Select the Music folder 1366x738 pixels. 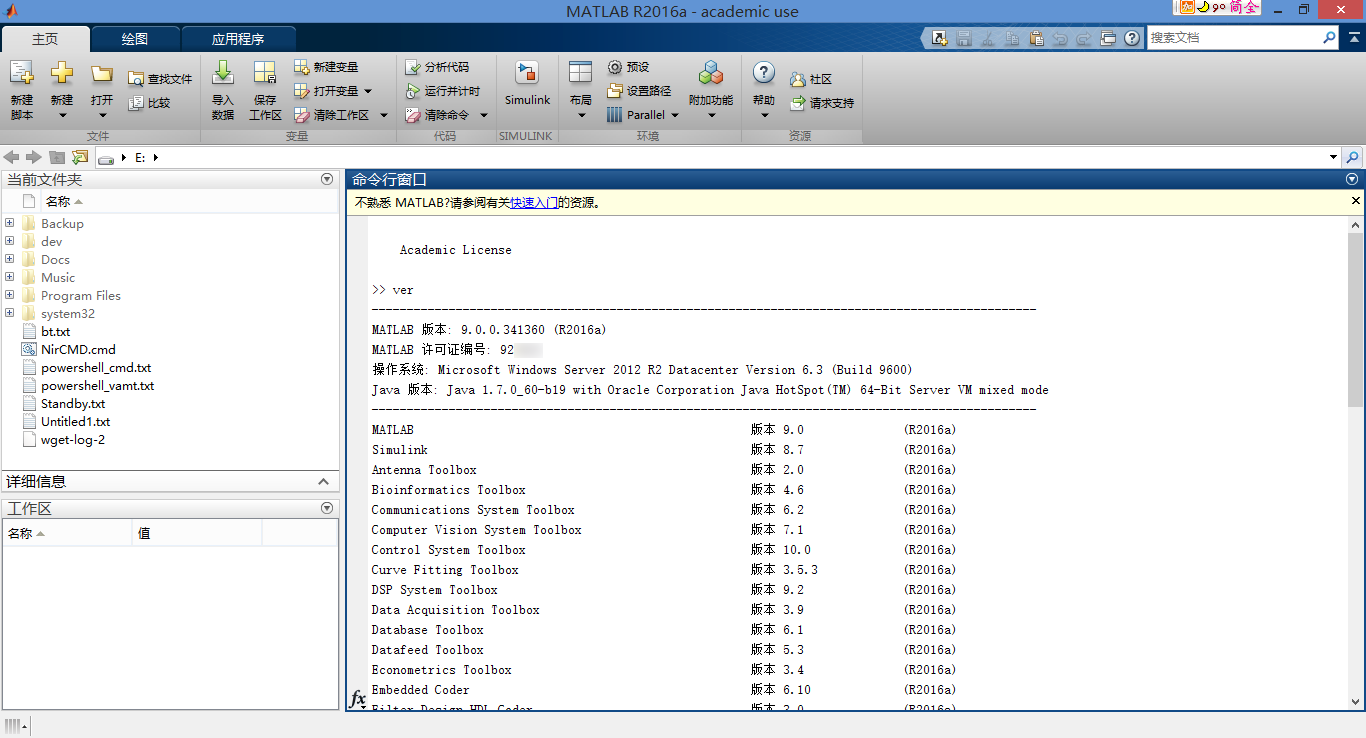click(x=58, y=277)
